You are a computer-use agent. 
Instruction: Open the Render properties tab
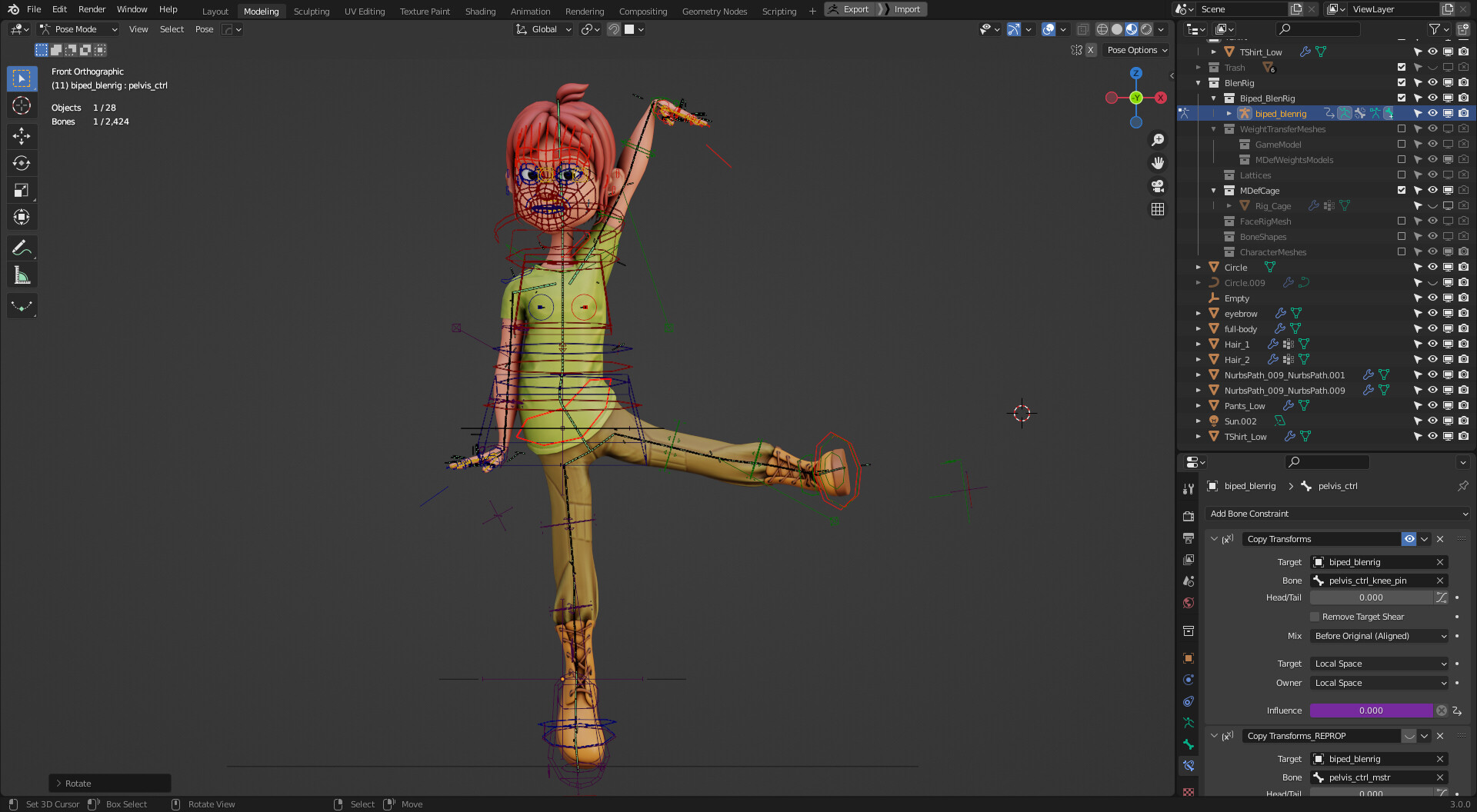tap(1189, 516)
